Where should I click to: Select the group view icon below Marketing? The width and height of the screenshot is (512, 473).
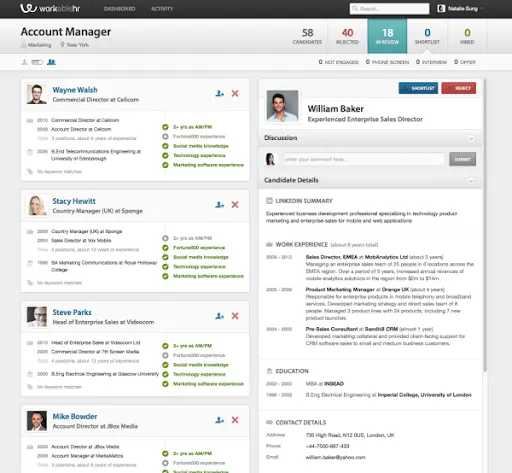(51, 62)
